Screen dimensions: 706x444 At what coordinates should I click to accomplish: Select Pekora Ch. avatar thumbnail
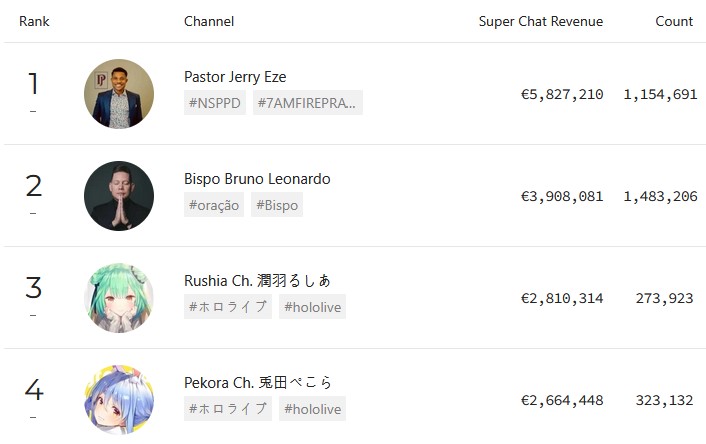[x=119, y=399]
